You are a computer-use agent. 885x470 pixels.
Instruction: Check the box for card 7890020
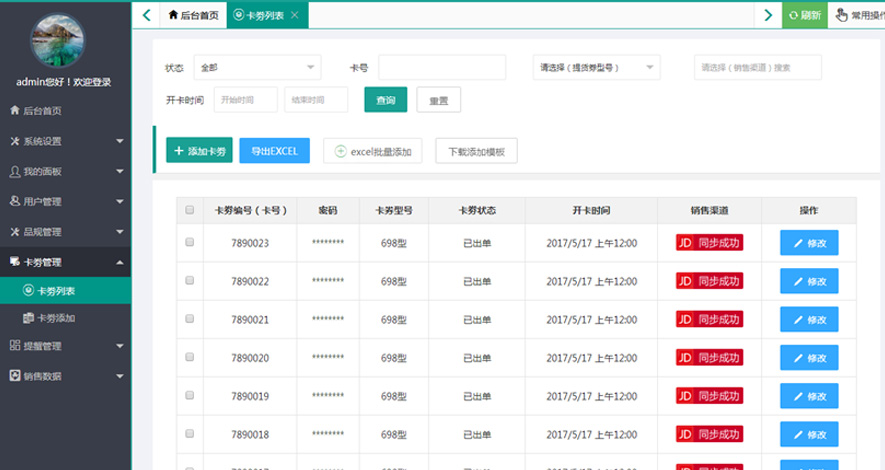point(190,357)
